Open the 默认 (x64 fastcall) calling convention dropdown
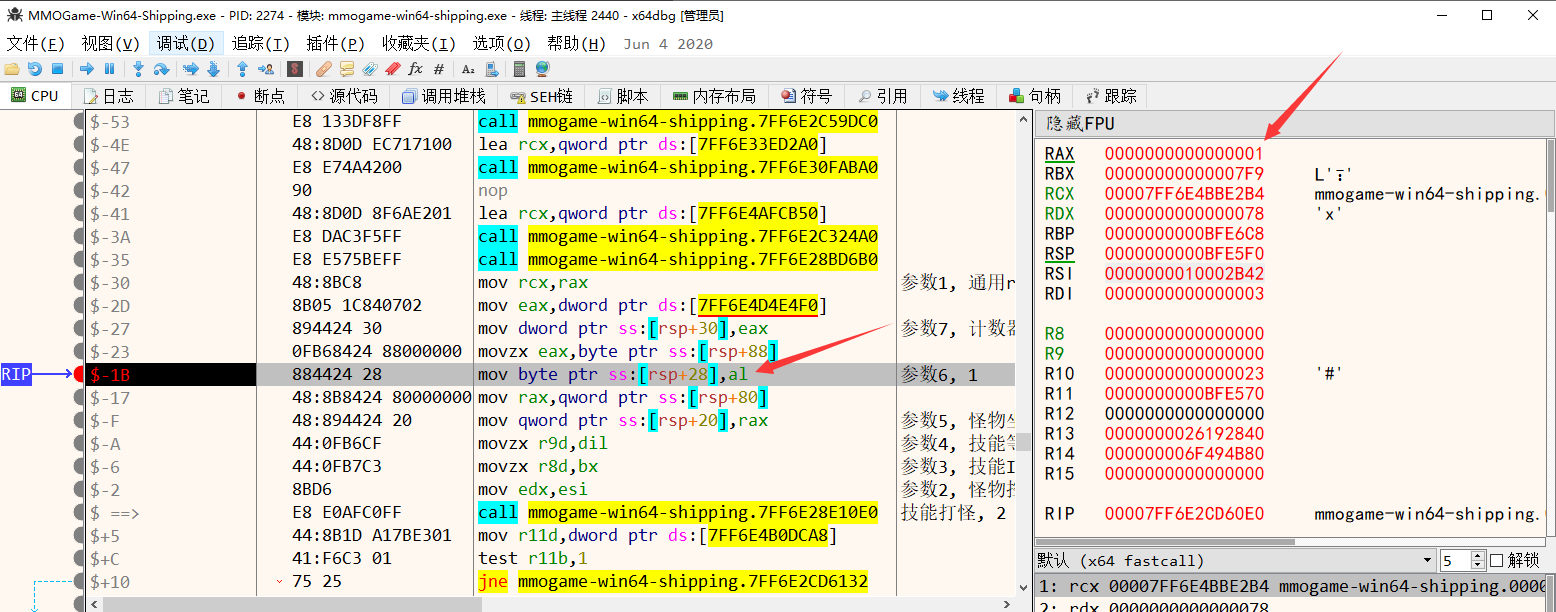Viewport: 1556px width, 612px height. (x=1234, y=561)
